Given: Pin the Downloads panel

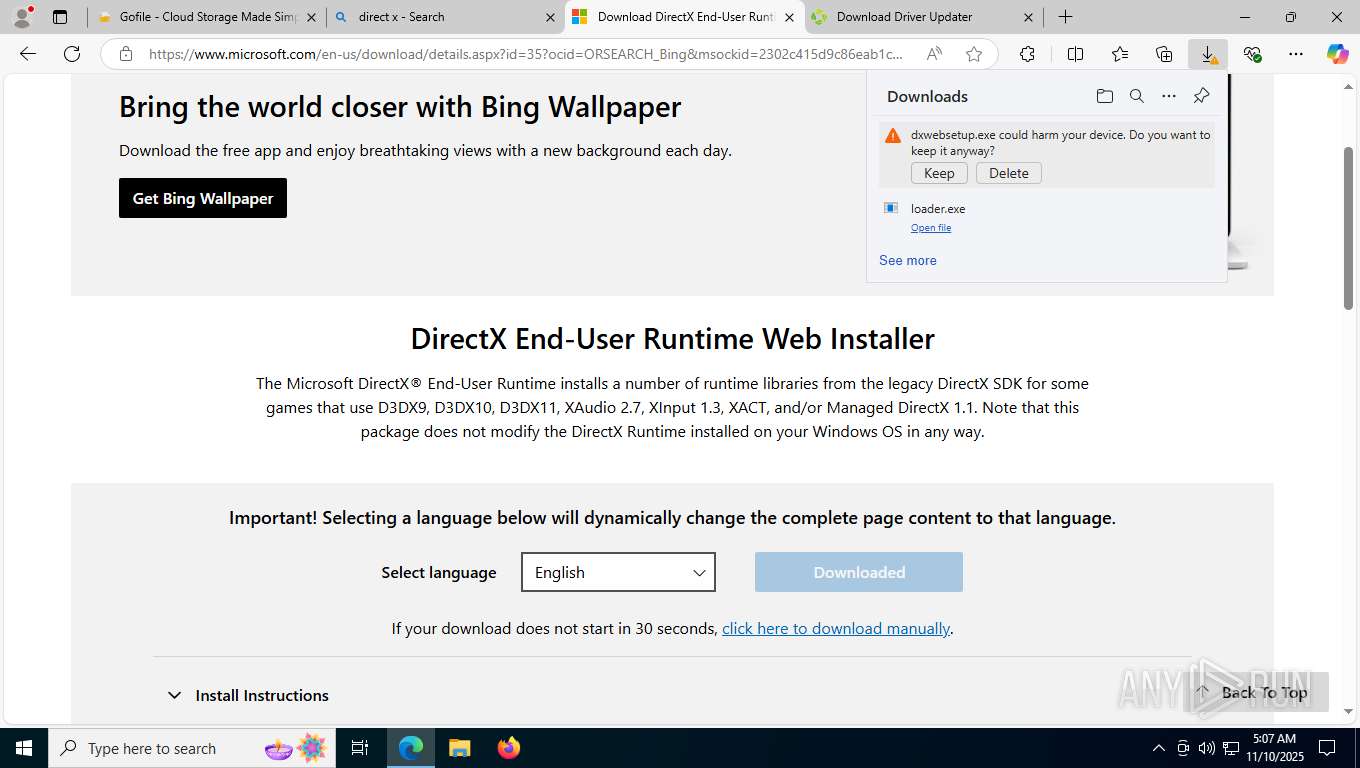Looking at the screenshot, I should coord(1201,96).
